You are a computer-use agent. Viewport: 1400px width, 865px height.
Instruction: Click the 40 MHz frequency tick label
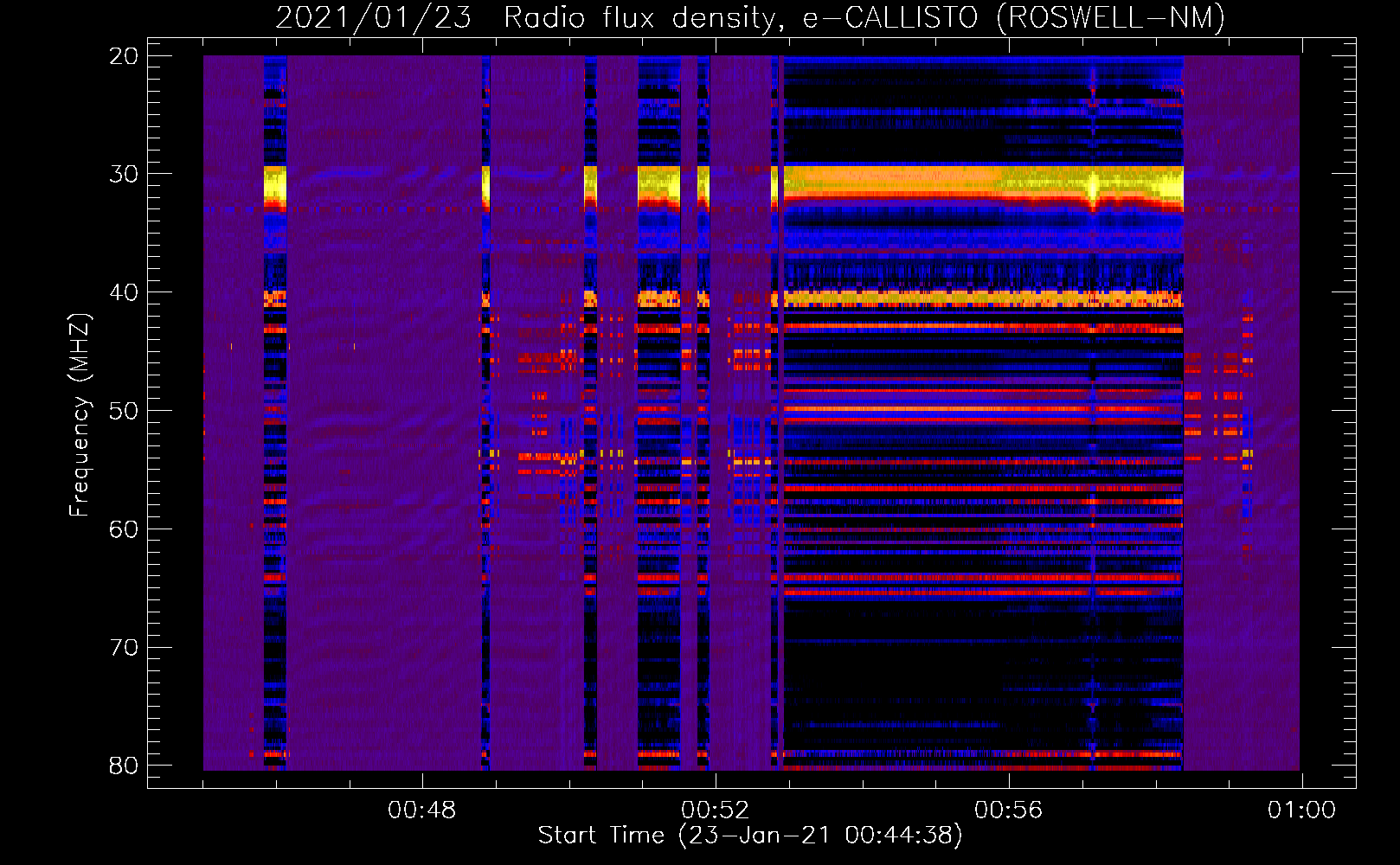(x=124, y=292)
